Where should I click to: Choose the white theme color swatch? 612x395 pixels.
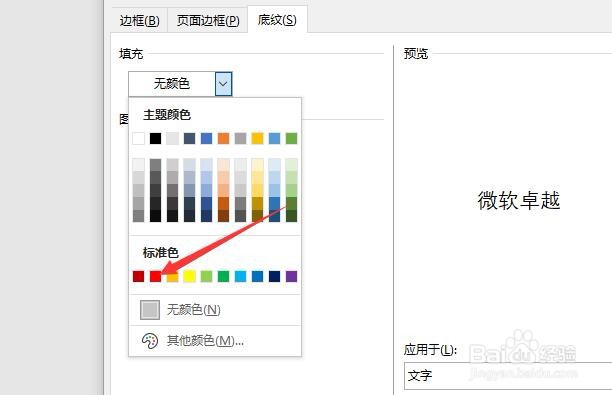(x=139, y=138)
